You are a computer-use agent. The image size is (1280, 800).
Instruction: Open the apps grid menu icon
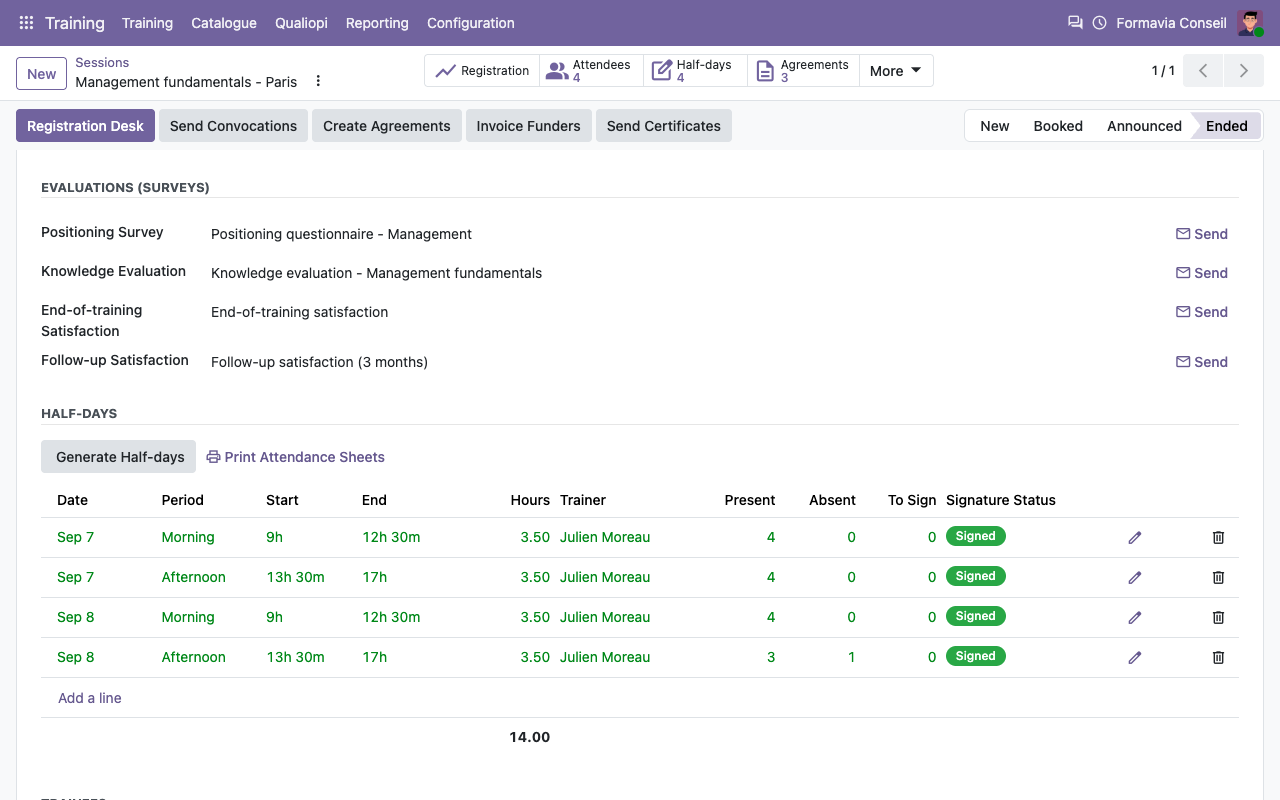pyautogui.click(x=26, y=23)
